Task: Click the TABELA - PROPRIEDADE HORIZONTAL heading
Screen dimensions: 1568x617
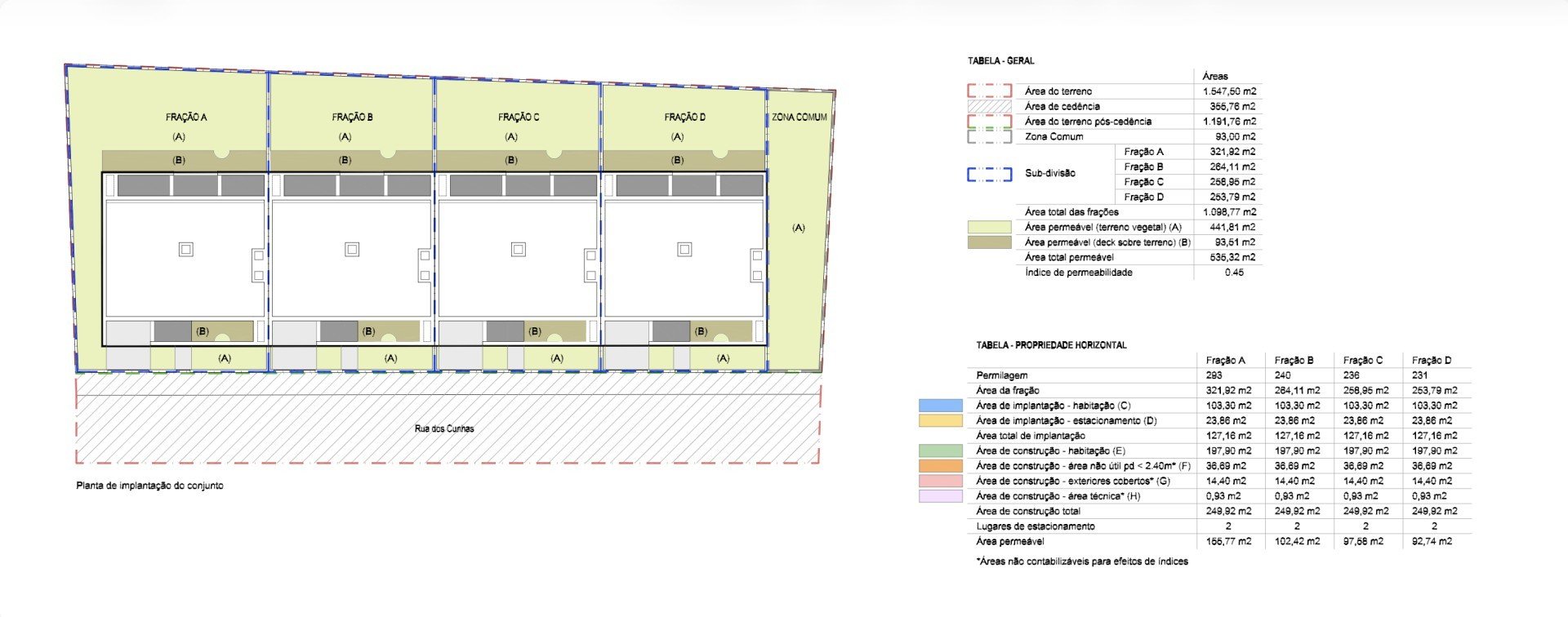Action: click(1051, 345)
